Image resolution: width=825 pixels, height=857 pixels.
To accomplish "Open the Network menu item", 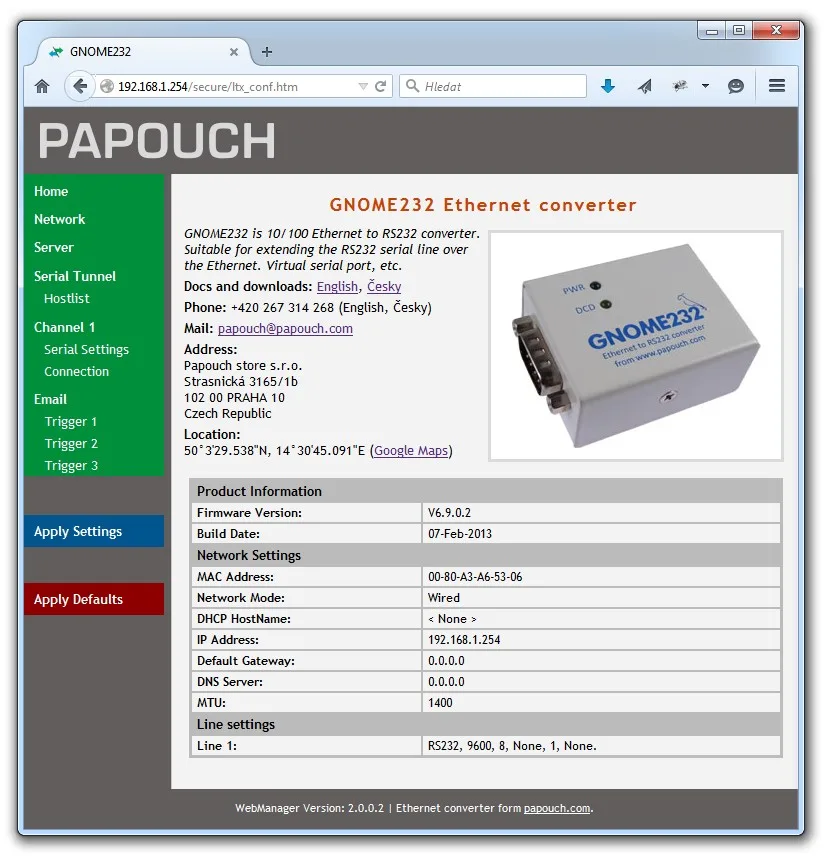I will (x=60, y=219).
